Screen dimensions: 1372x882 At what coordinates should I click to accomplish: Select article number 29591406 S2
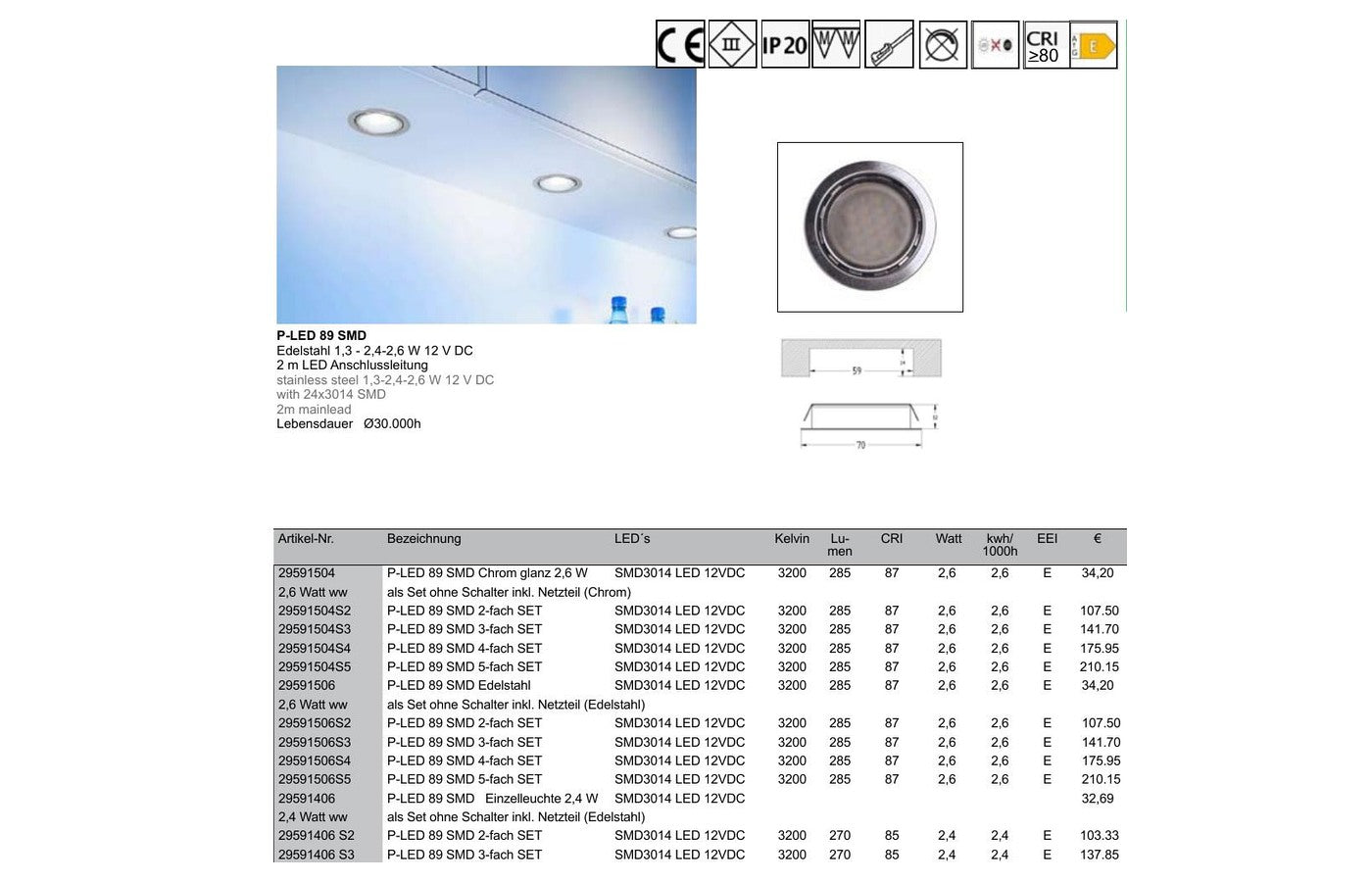pyautogui.click(x=317, y=836)
